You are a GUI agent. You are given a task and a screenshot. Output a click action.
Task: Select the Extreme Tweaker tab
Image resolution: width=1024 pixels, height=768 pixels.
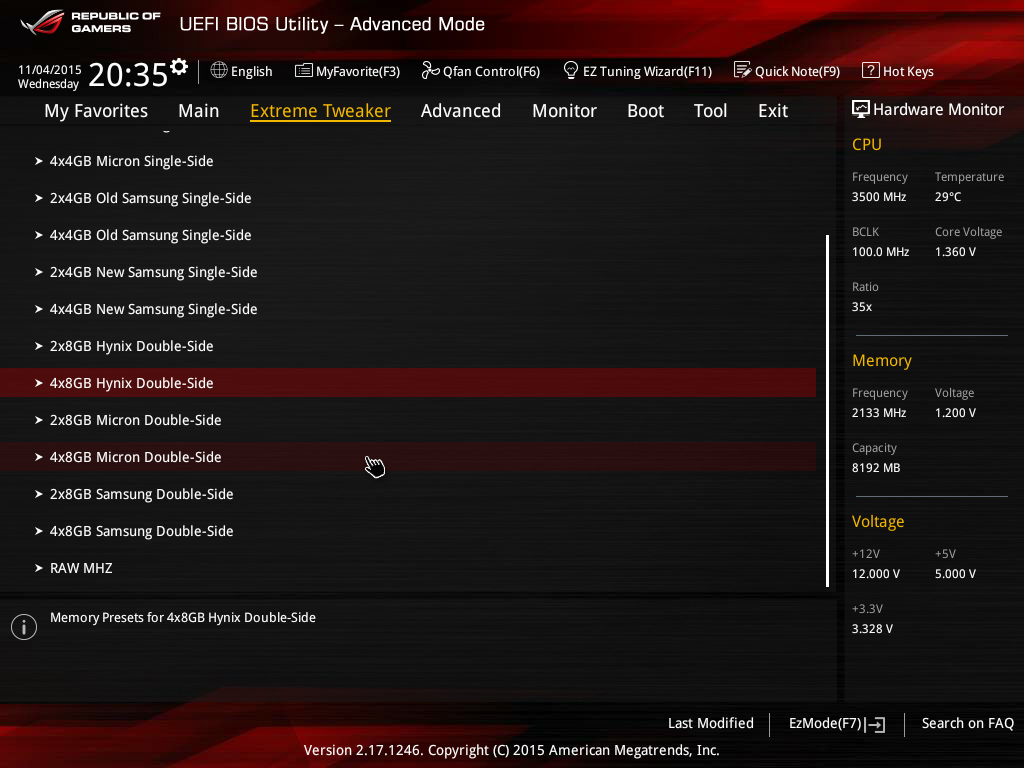click(321, 111)
